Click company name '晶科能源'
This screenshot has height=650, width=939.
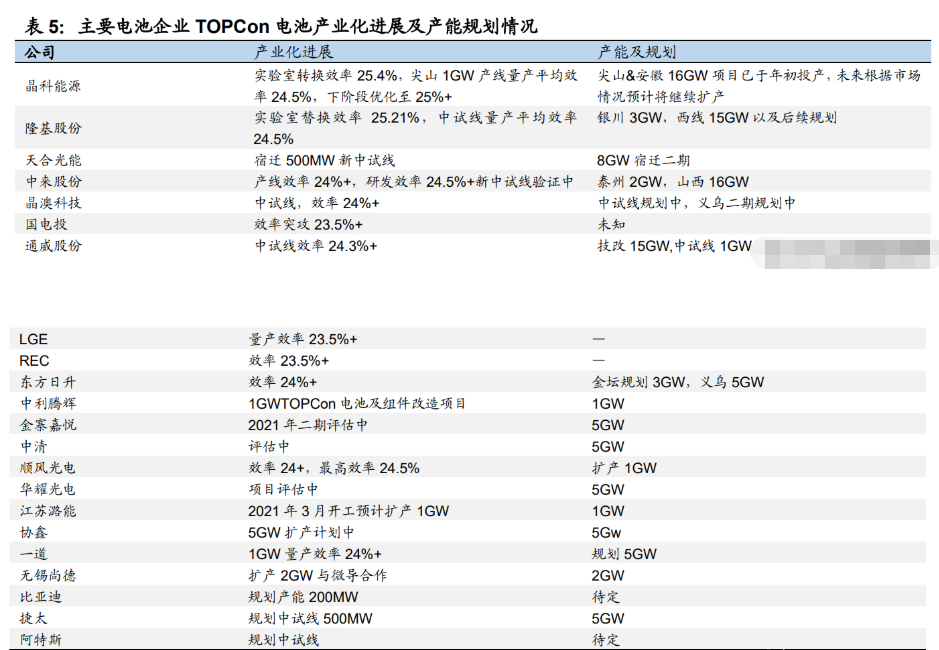(x=53, y=86)
